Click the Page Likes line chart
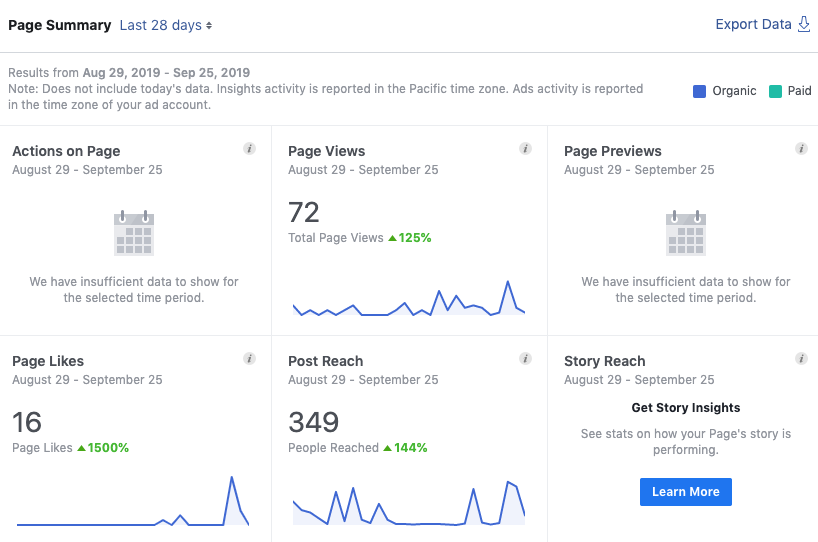818x542 pixels. [x=133, y=507]
